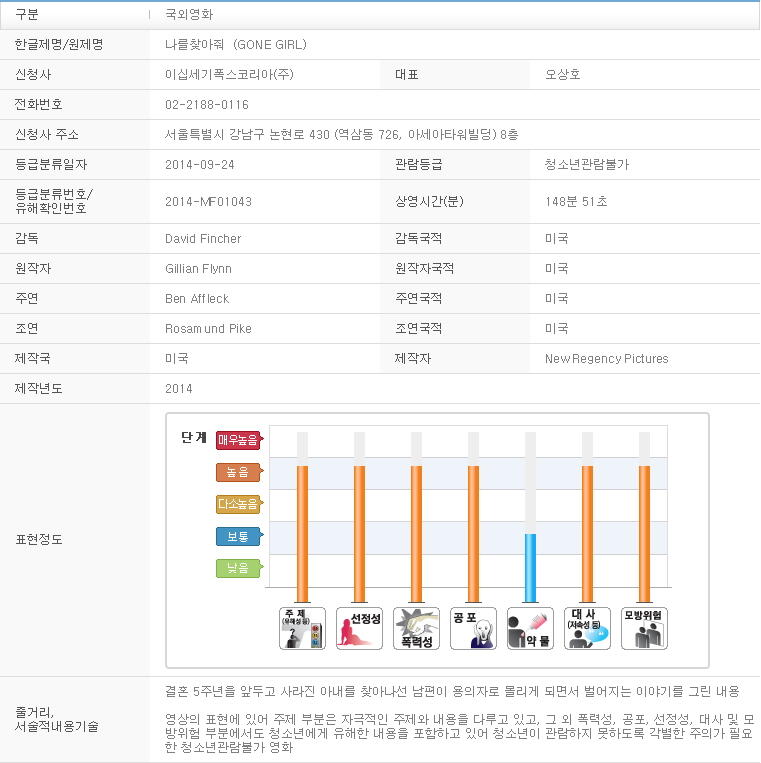This screenshot has height=763, width=761.
Task: Click production year 2014
Action: pyautogui.click(x=179, y=389)
